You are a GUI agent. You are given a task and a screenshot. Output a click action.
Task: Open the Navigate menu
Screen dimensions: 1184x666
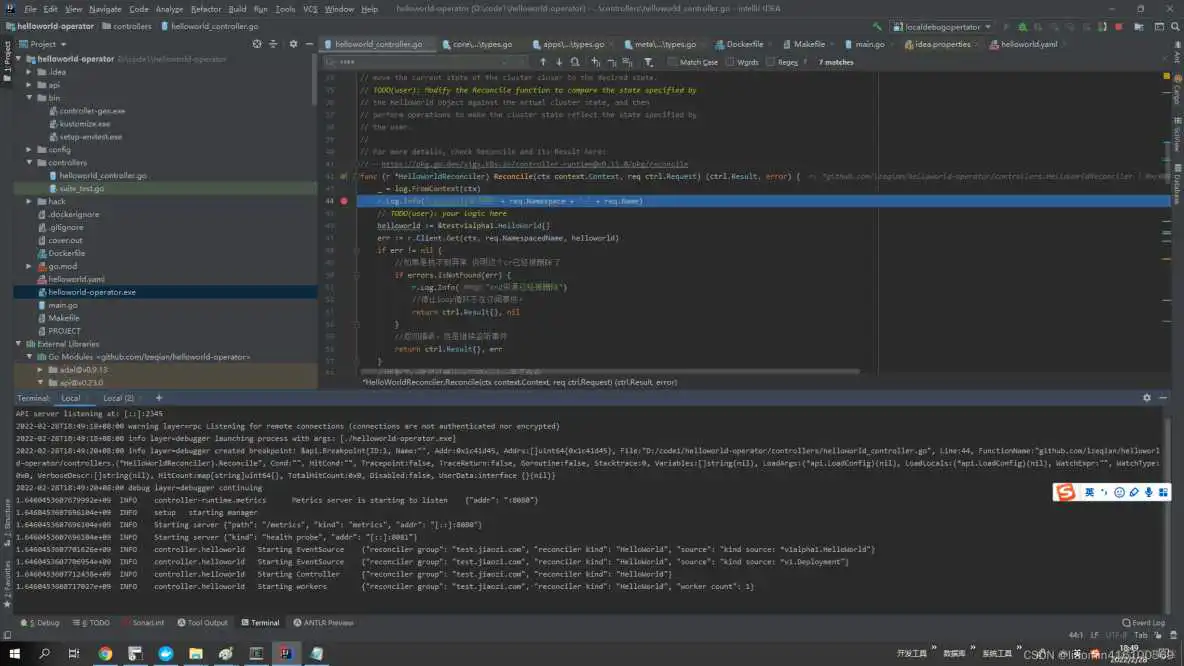click(105, 8)
